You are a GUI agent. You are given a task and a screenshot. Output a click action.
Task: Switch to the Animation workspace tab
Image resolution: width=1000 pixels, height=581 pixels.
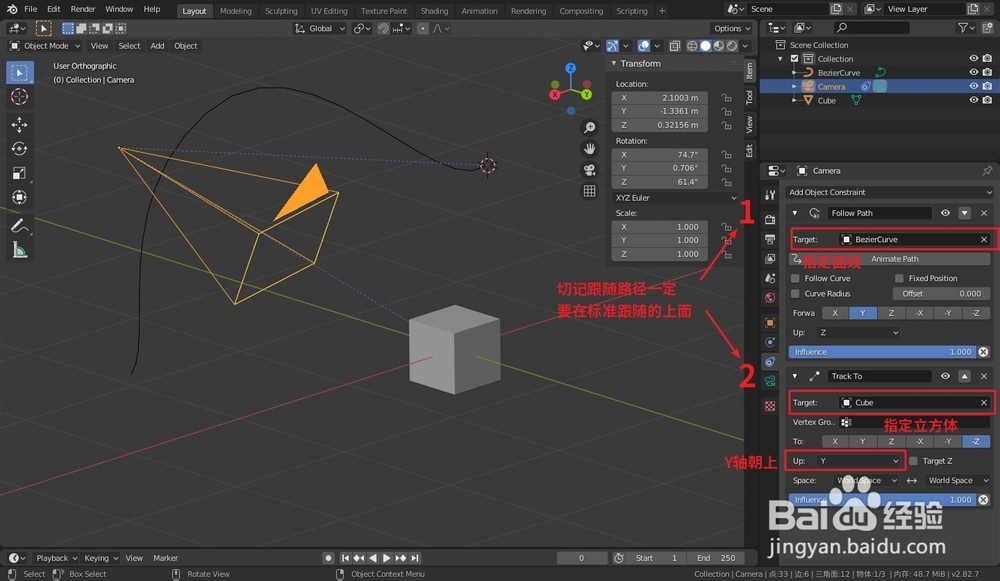[x=479, y=11]
